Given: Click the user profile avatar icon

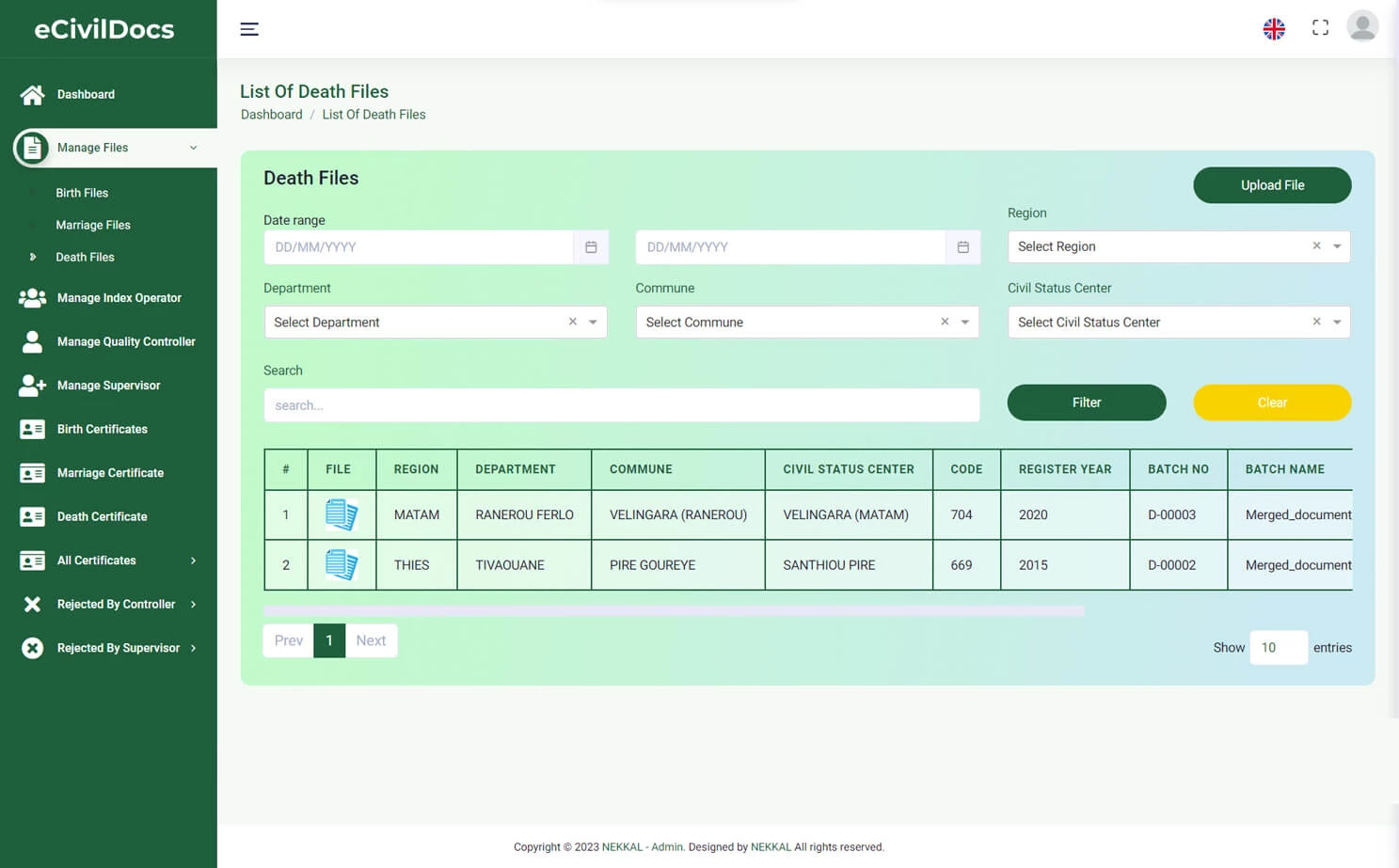Looking at the screenshot, I should [1362, 26].
